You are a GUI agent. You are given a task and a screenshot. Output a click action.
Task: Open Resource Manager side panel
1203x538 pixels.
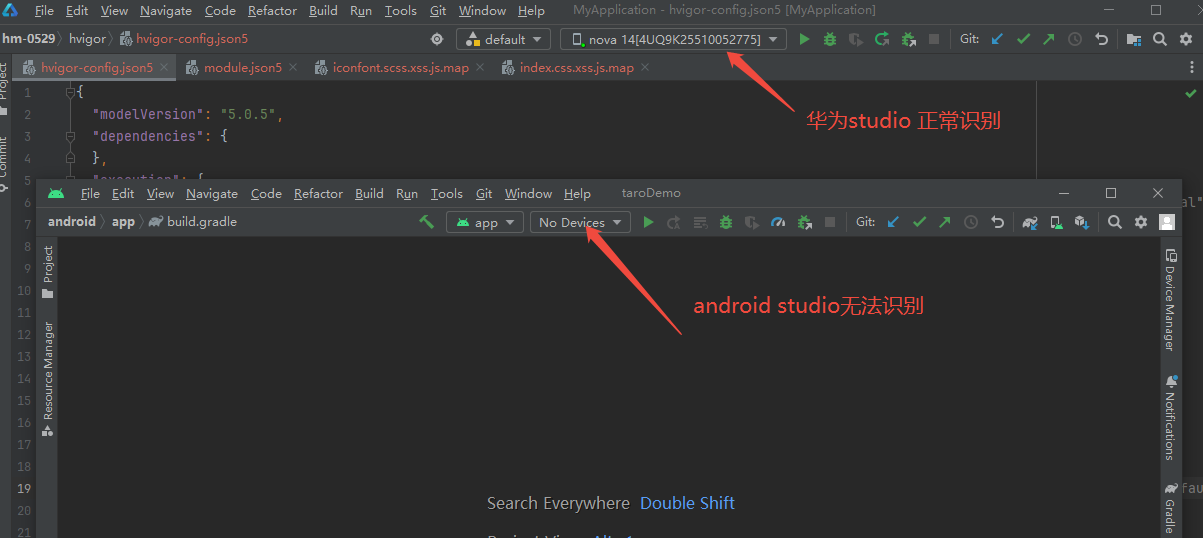click(x=48, y=380)
